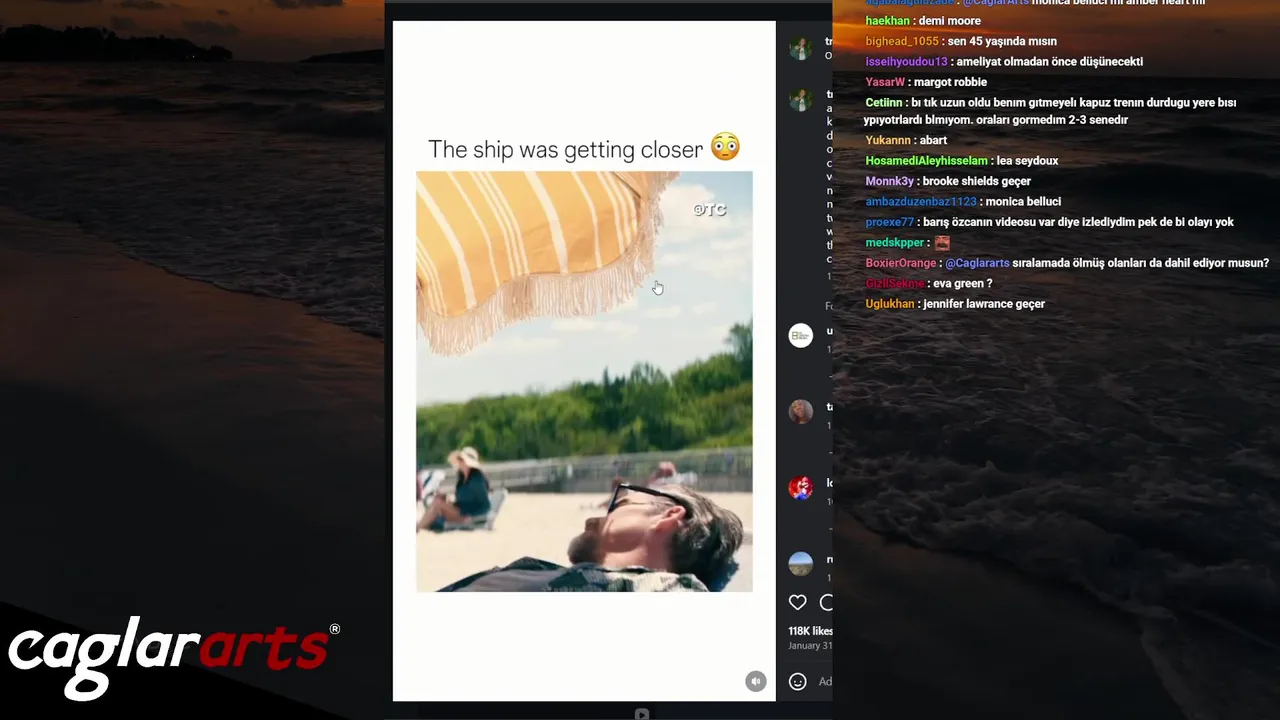Click the 'barış özcanın videosu' chat message
This screenshot has height=720, width=1280.
pyautogui.click(x=1078, y=222)
